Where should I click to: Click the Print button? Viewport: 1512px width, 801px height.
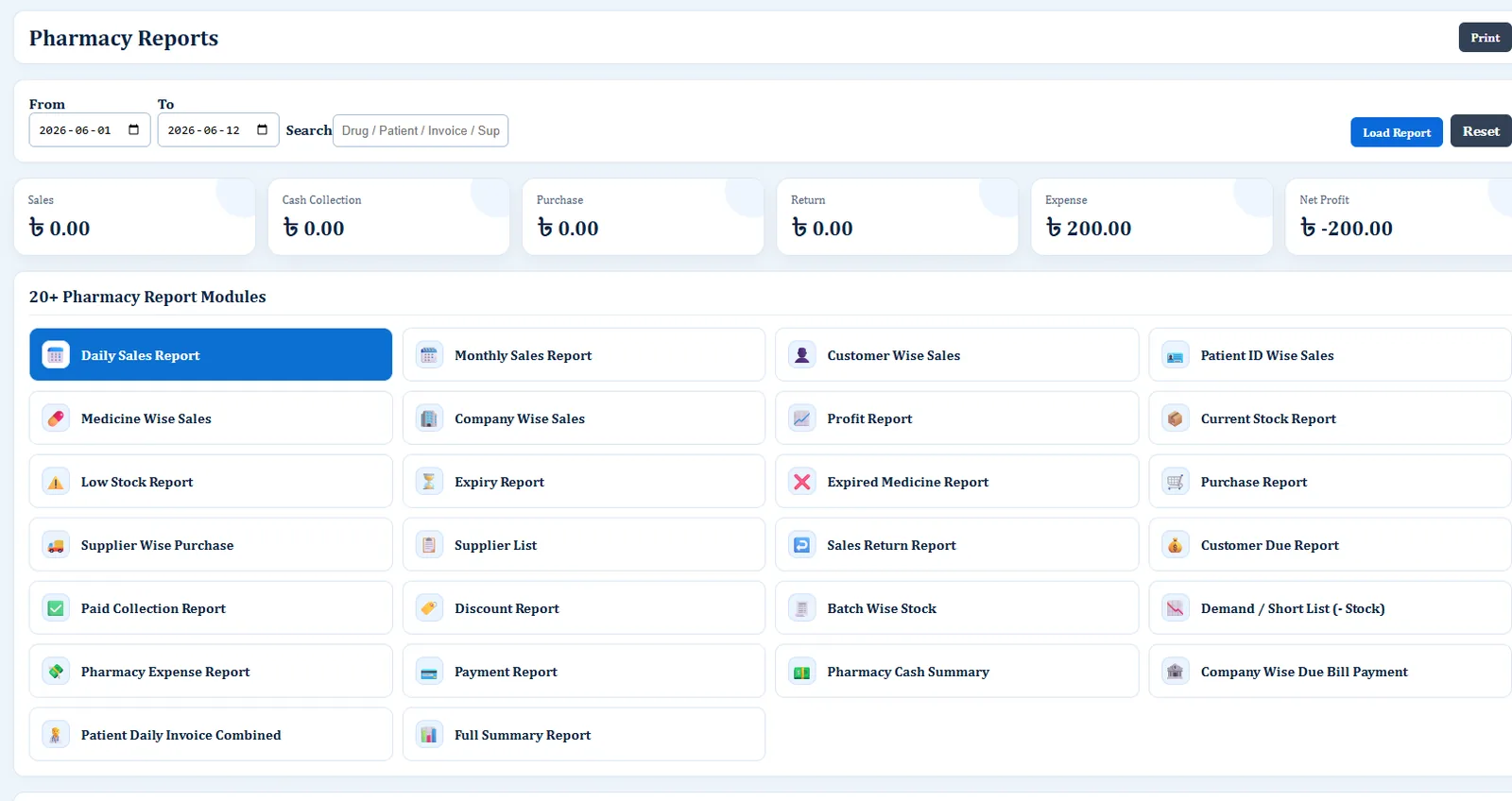pyautogui.click(x=1485, y=38)
